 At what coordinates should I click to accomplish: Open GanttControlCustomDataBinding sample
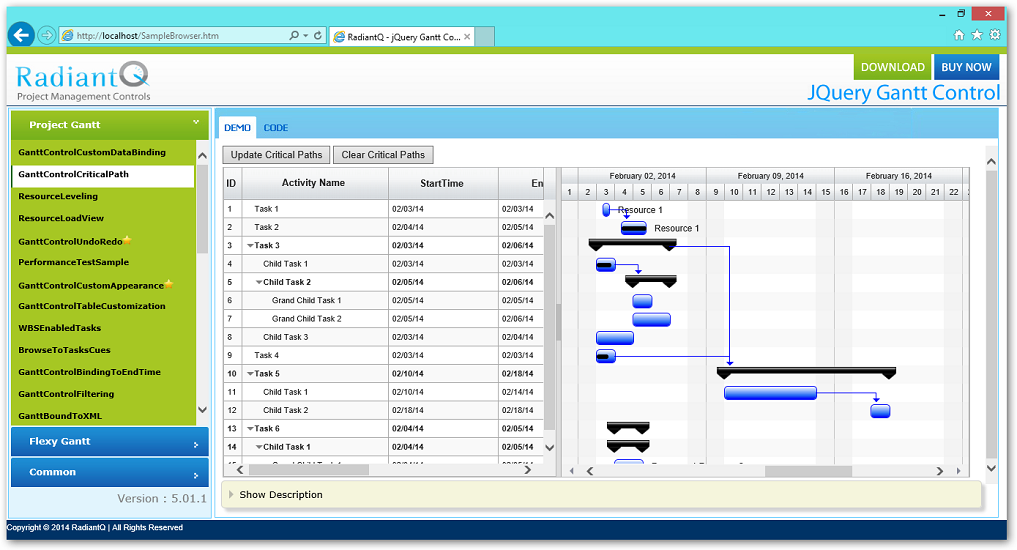(91, 152)
